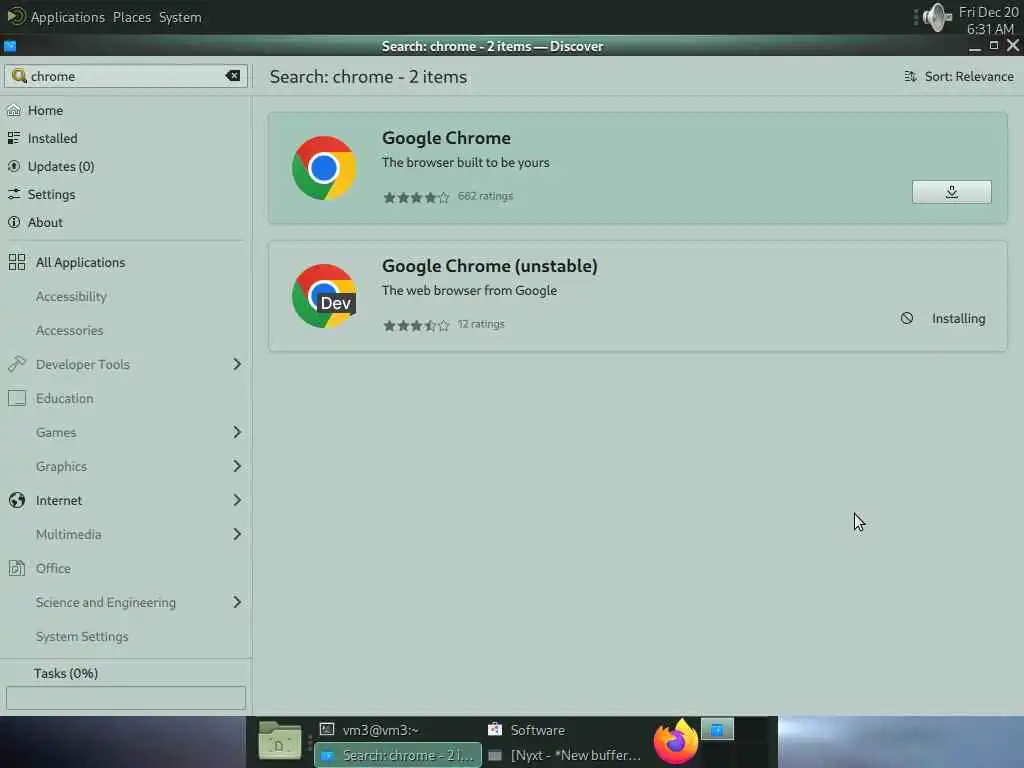
Task: Switch to the Software taskbar window
Action: coord(566,729)
